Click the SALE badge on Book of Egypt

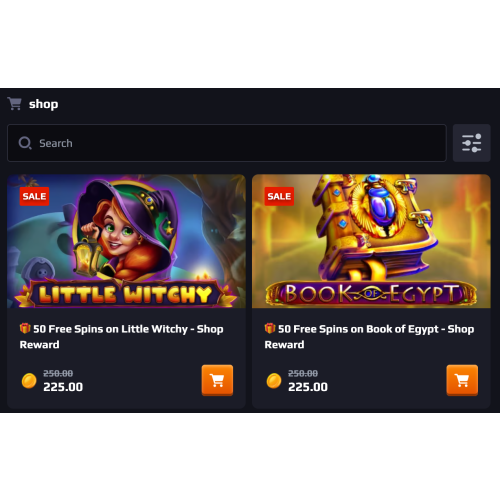(x=279, y=196)
